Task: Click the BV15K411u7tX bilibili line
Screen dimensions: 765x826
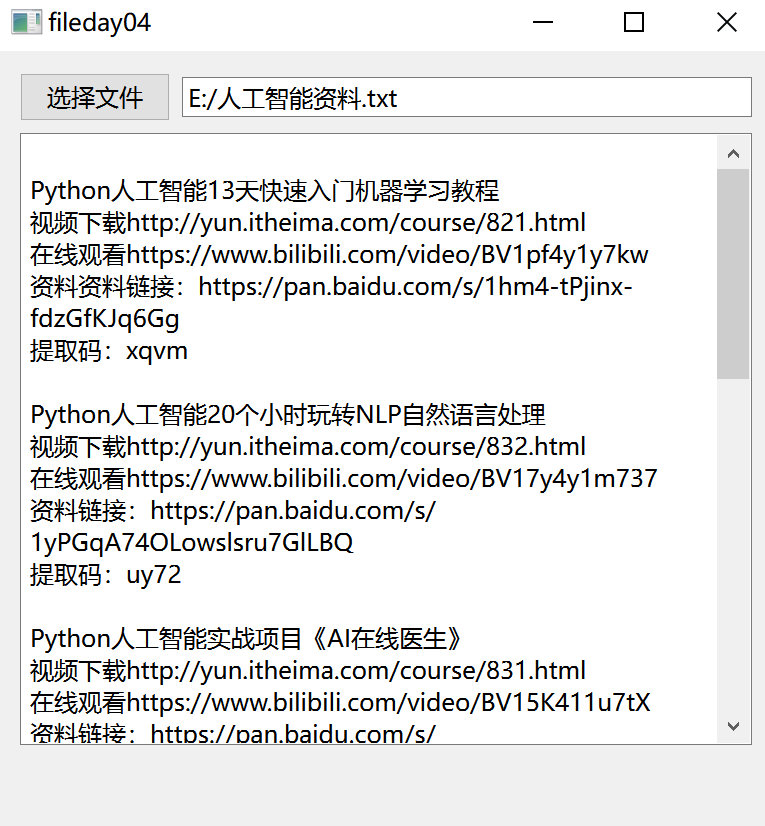Action: (x=340, y=703)
